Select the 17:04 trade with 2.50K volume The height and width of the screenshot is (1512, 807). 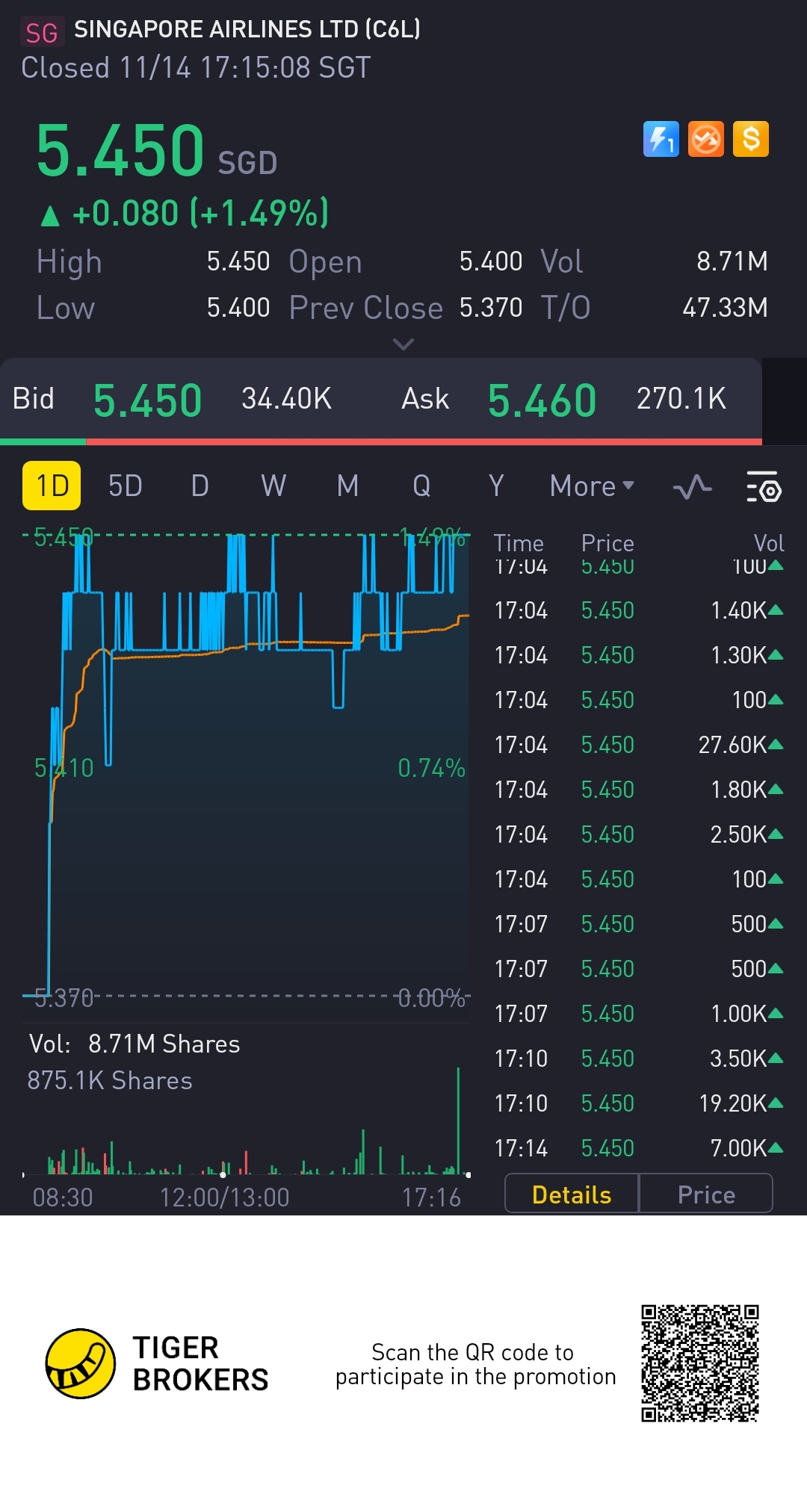click(639, 834)
